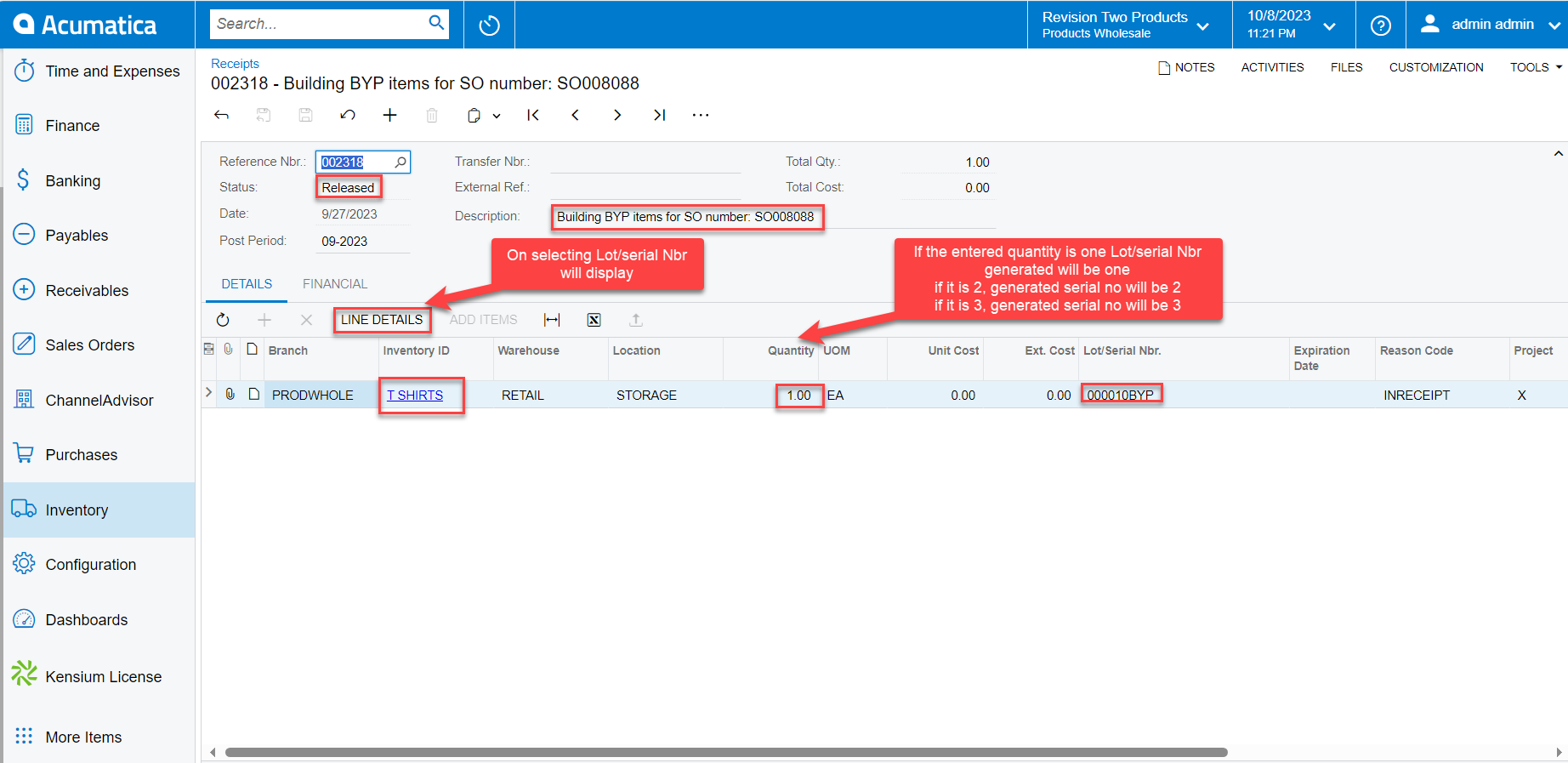1568x763 pixels.
Task: Collapse the summary form area
Action: pos(1558,154)
